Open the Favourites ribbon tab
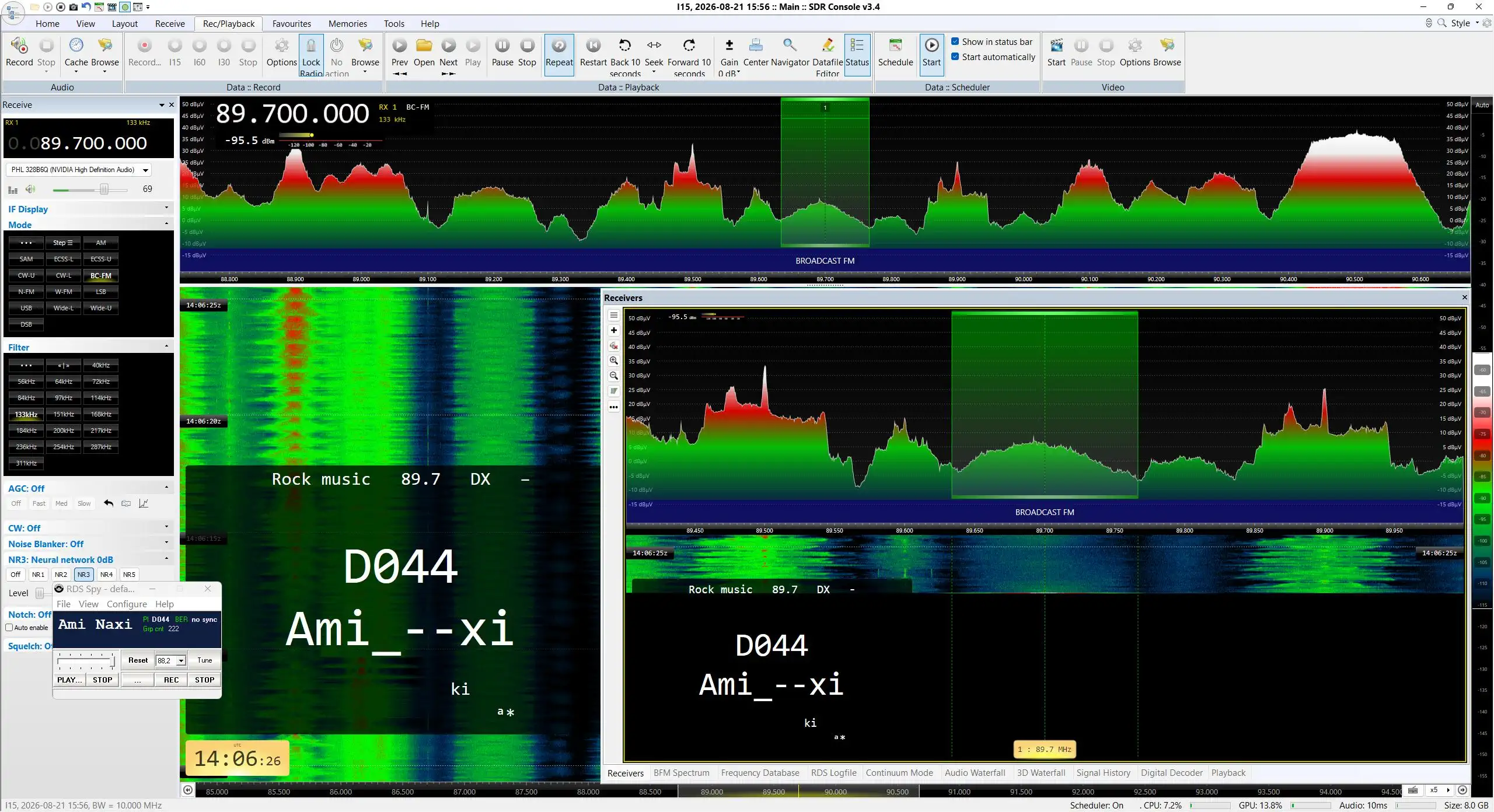The height and width of the screenshot is (812, 1494). 291,23
